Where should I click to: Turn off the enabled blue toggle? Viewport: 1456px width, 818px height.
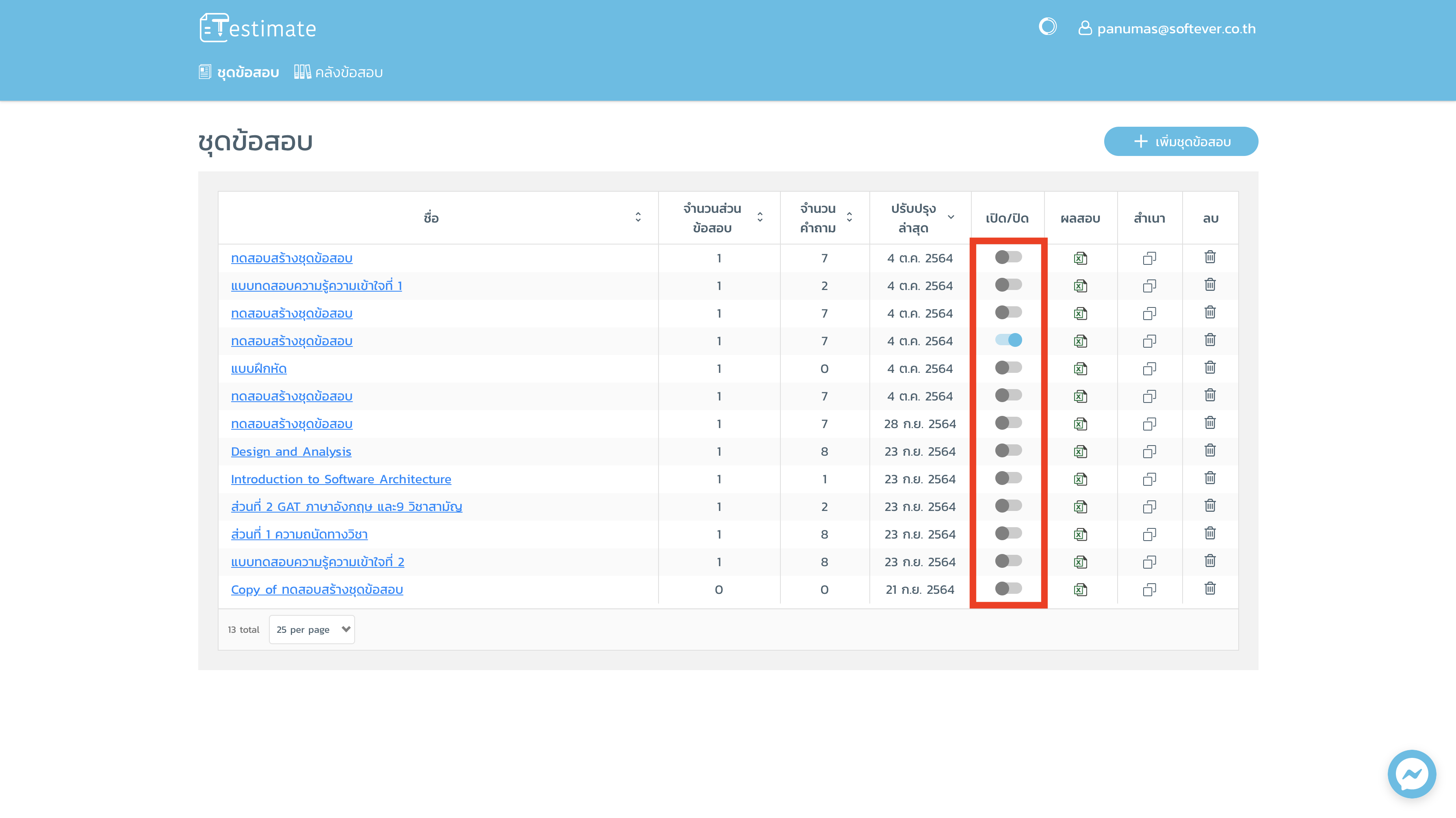click(x=1008, y=340)
